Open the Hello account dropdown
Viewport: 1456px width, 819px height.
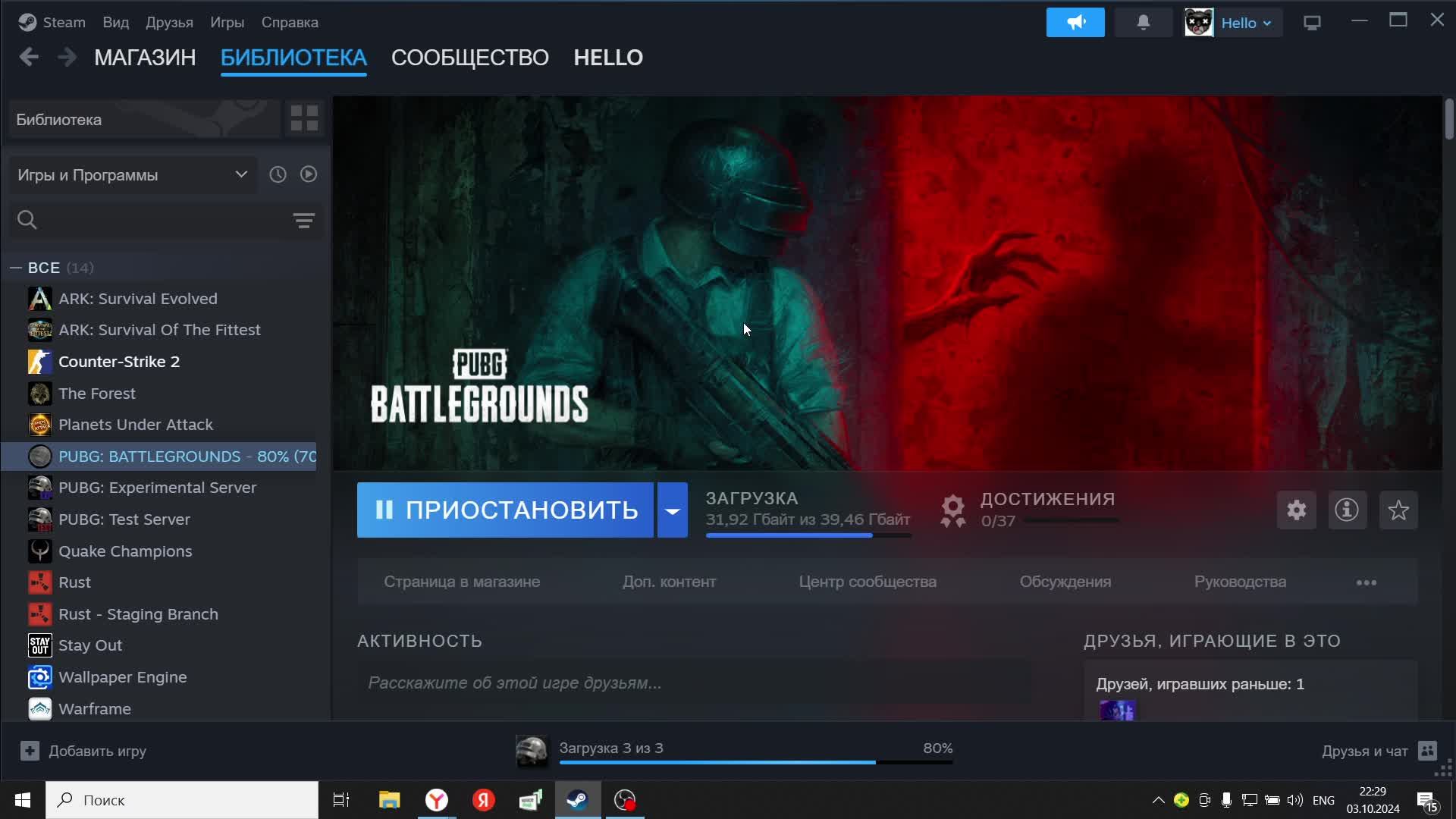(1246, 22)
